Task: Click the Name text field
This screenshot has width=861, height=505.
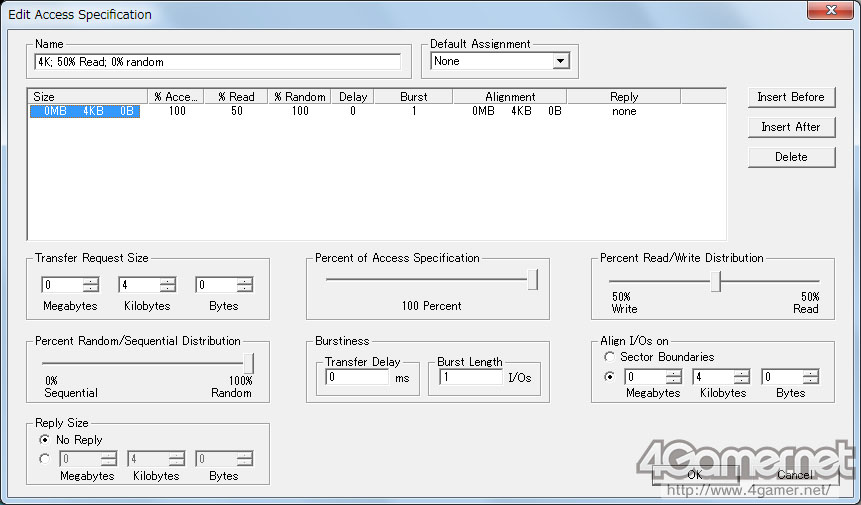Action: (x=218, y=62)
